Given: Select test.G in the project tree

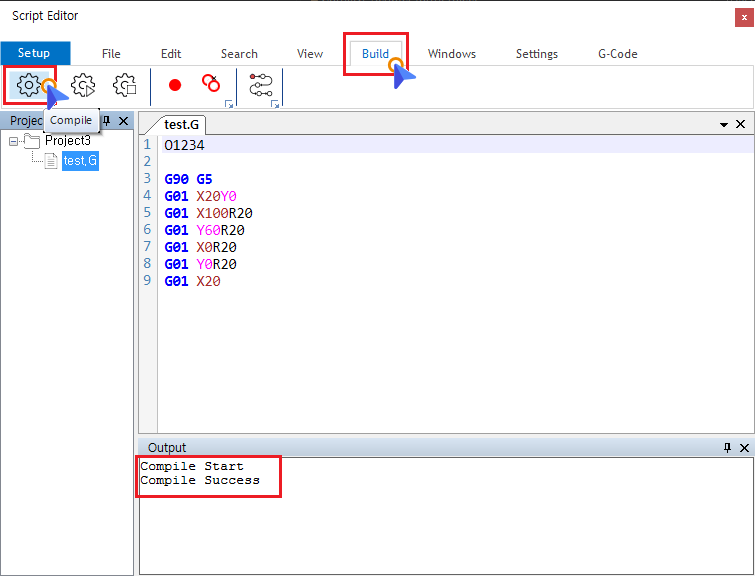Looking at the screenshot, I should (79, 161).
